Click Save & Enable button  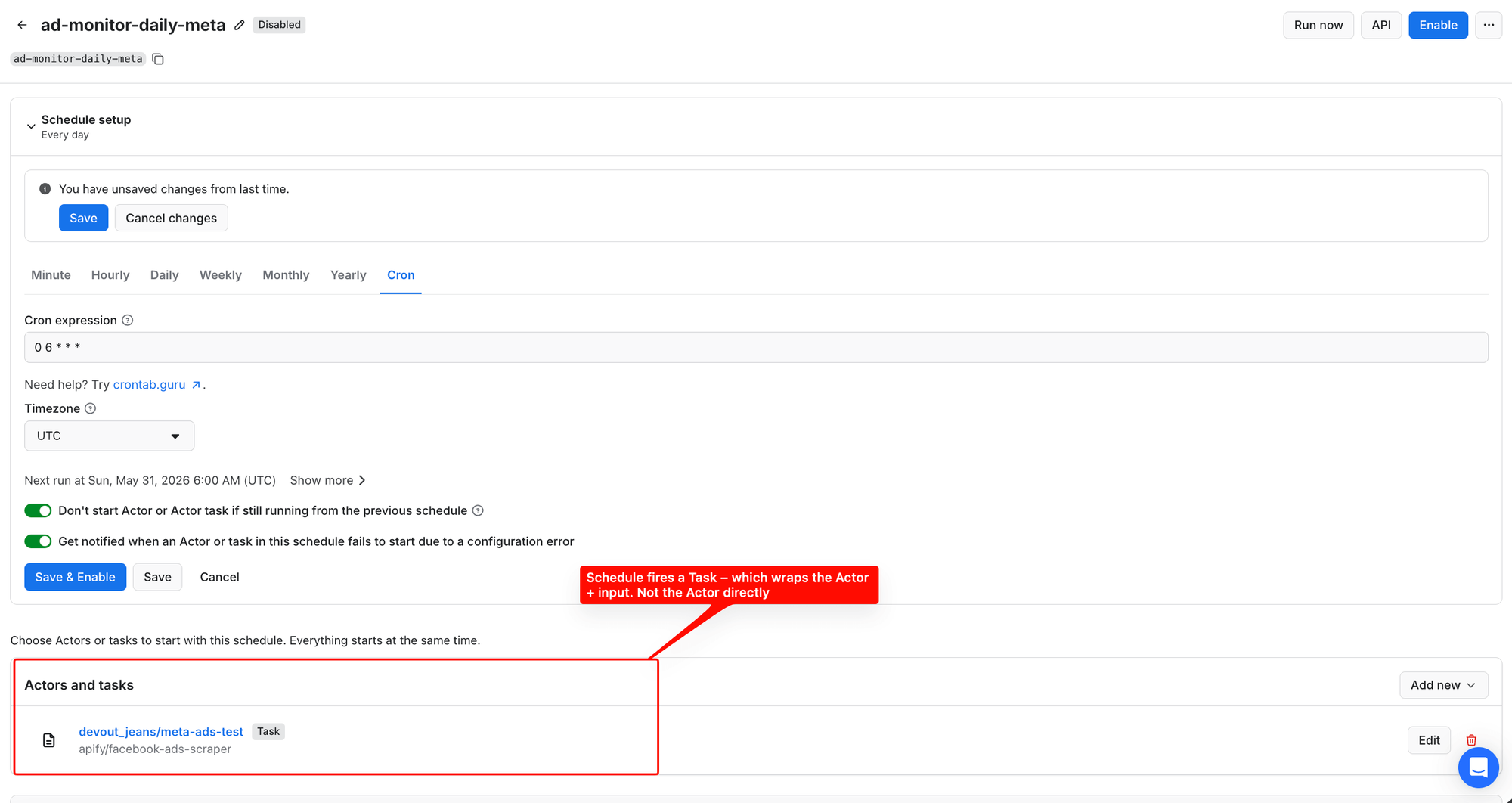tap(75, 577)
